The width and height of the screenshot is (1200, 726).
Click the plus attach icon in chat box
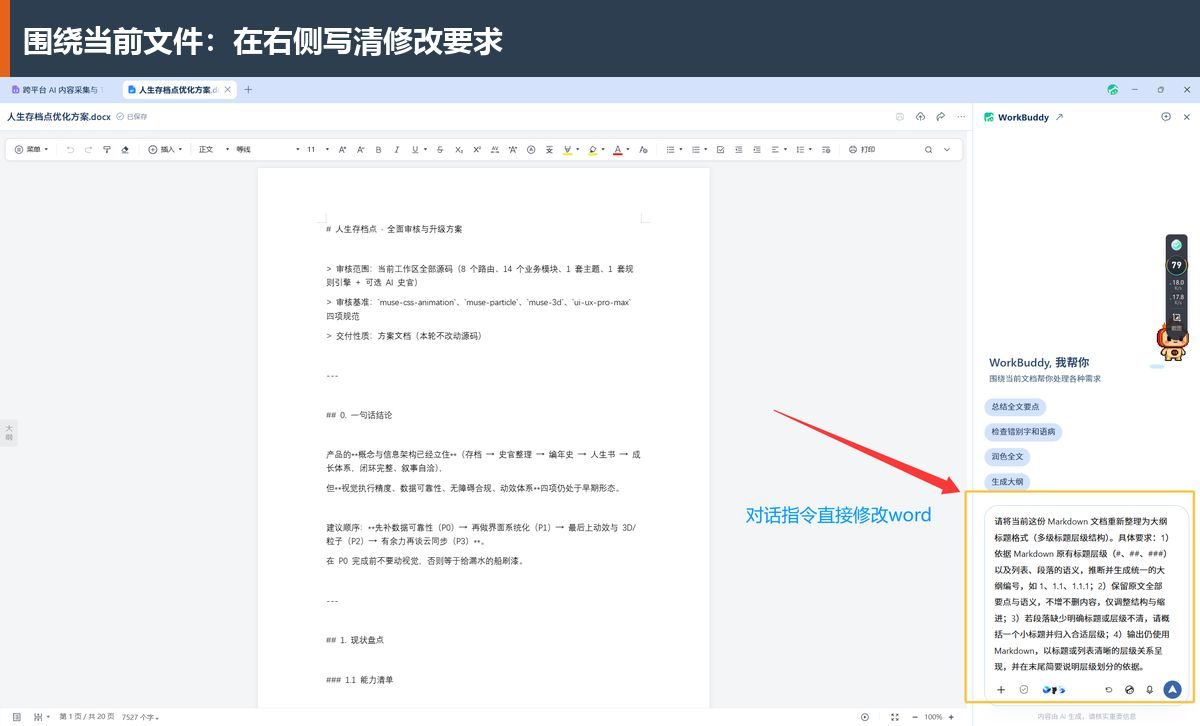[1001, 690]
